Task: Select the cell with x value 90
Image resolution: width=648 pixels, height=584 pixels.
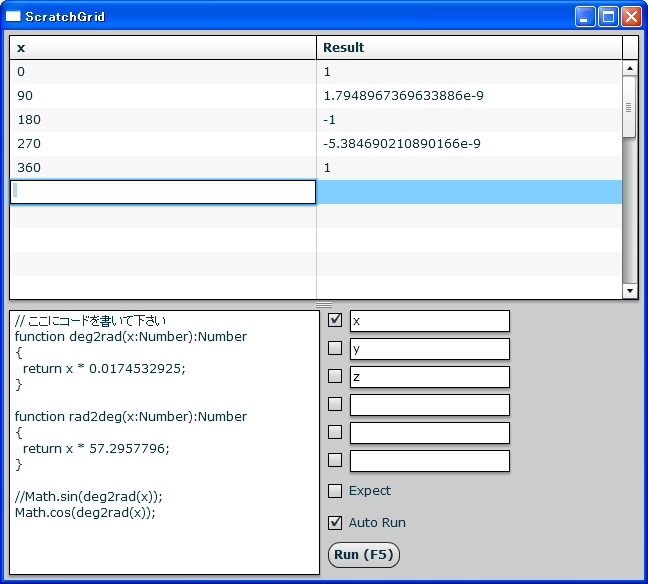Action: (163, 96)
